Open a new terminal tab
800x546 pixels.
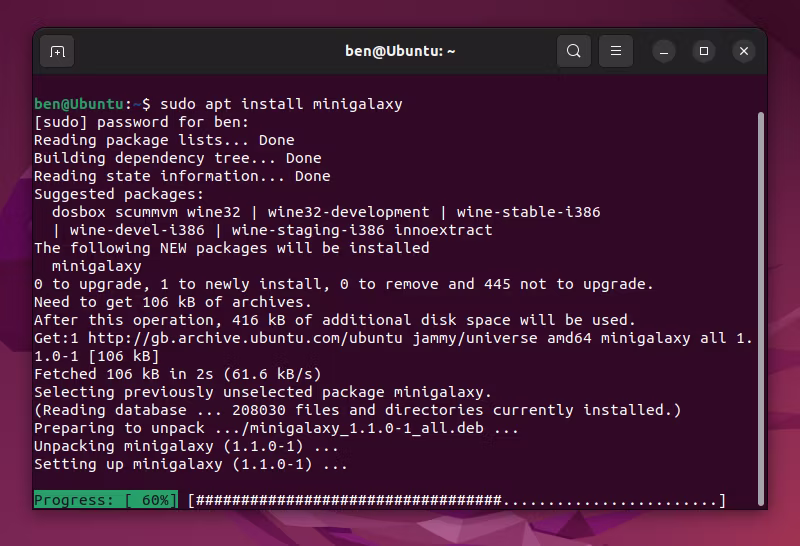pyautogui.click(x=57, y=51)
